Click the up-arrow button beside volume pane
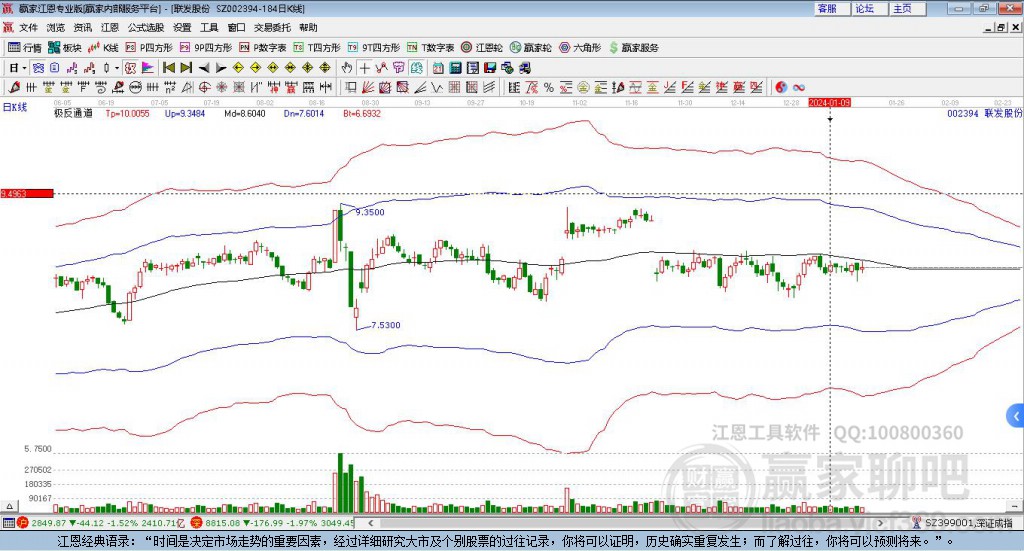Screen dimensions: 1024x551 pos(9,506)
